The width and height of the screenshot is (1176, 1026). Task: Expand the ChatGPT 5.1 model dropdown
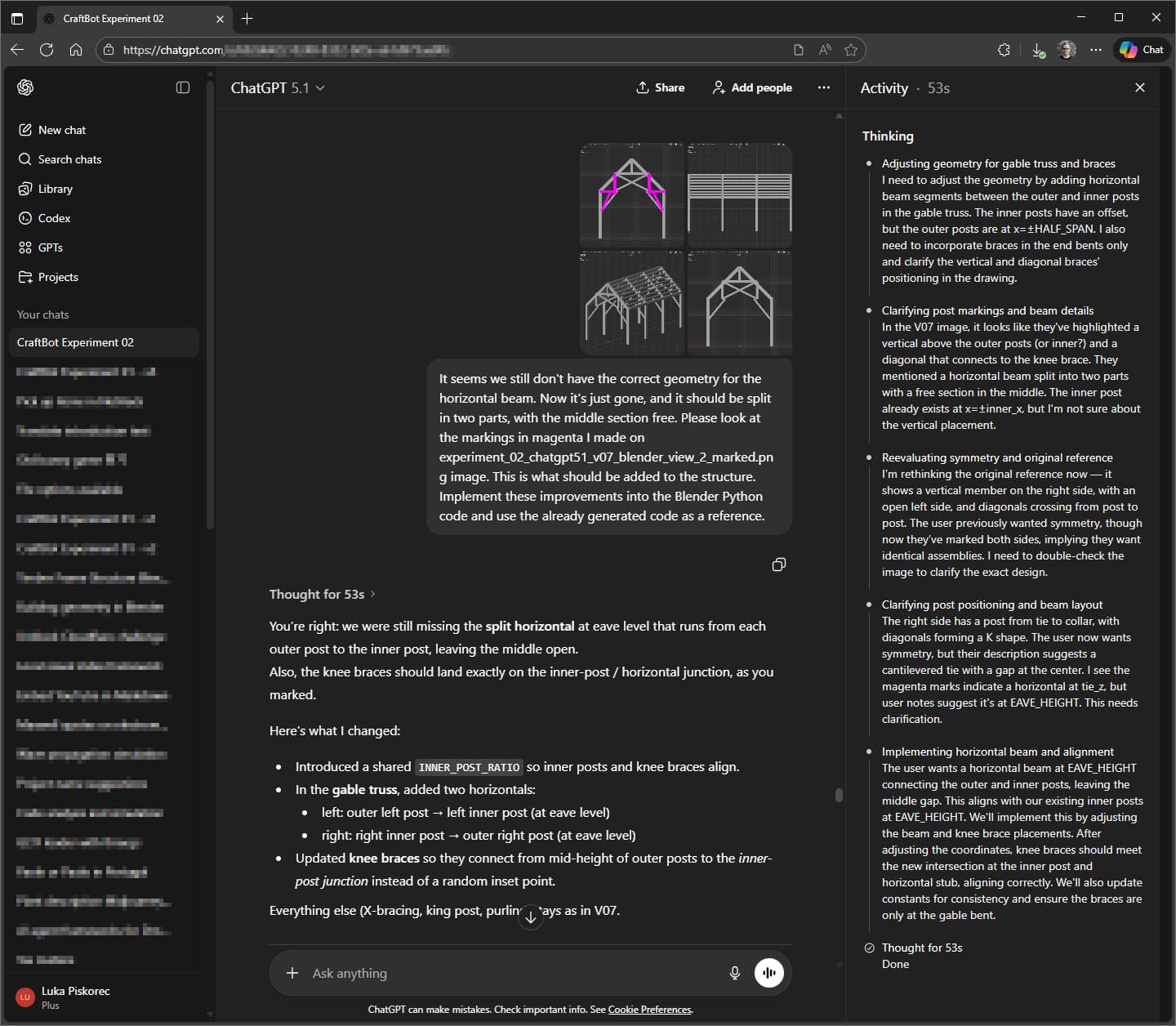(278, 87)
